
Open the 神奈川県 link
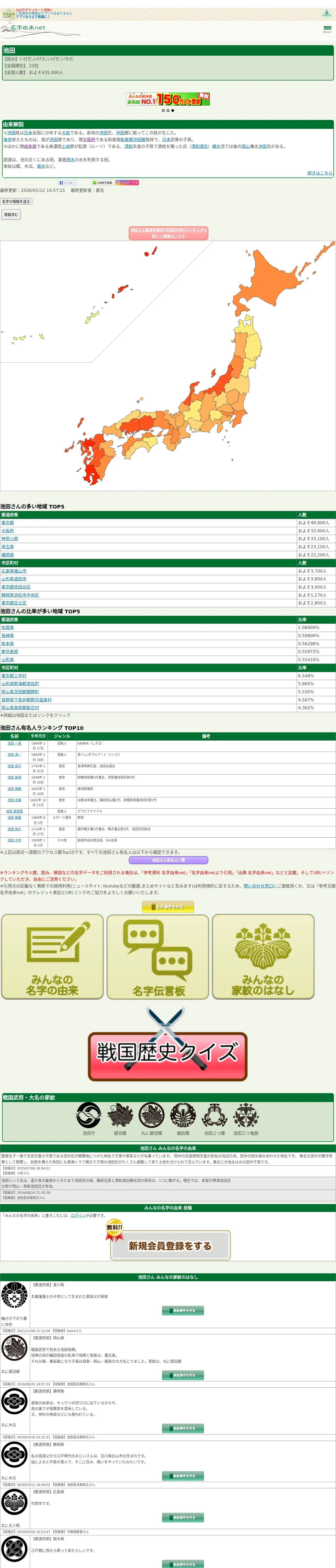point(10,539)
